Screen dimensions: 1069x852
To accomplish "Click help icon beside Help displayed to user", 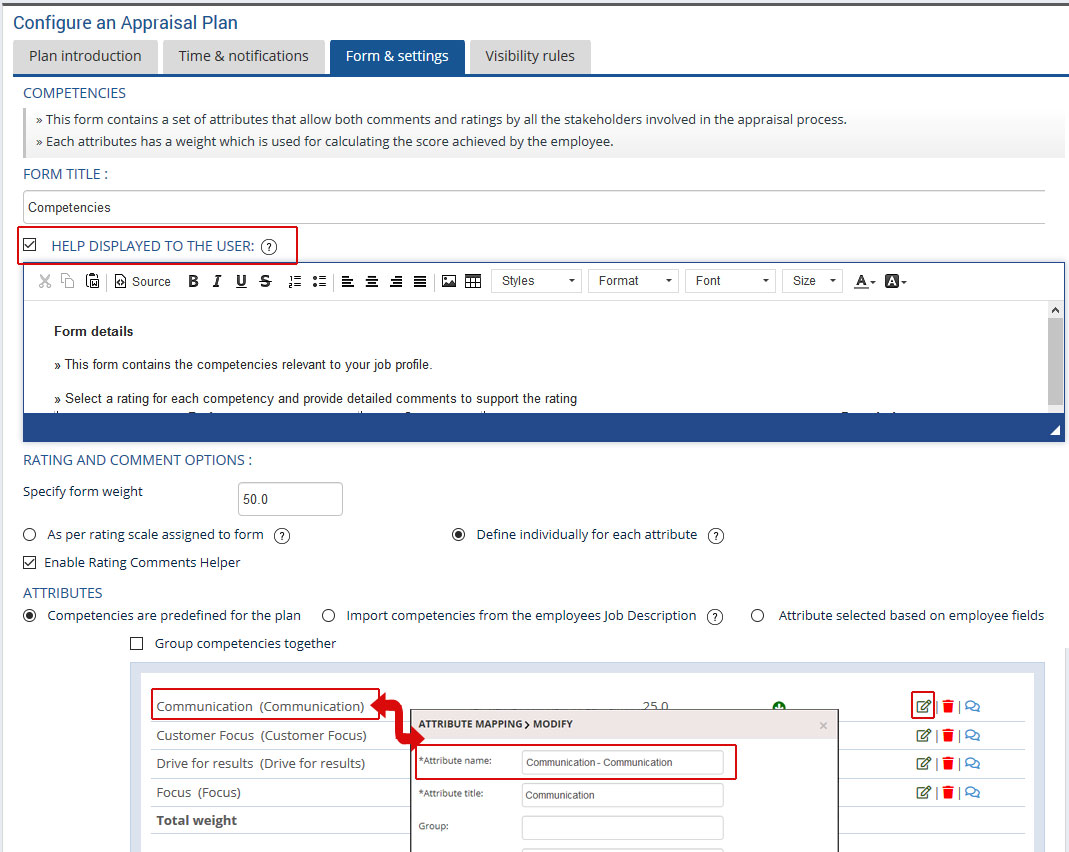I will pos(269,247).
